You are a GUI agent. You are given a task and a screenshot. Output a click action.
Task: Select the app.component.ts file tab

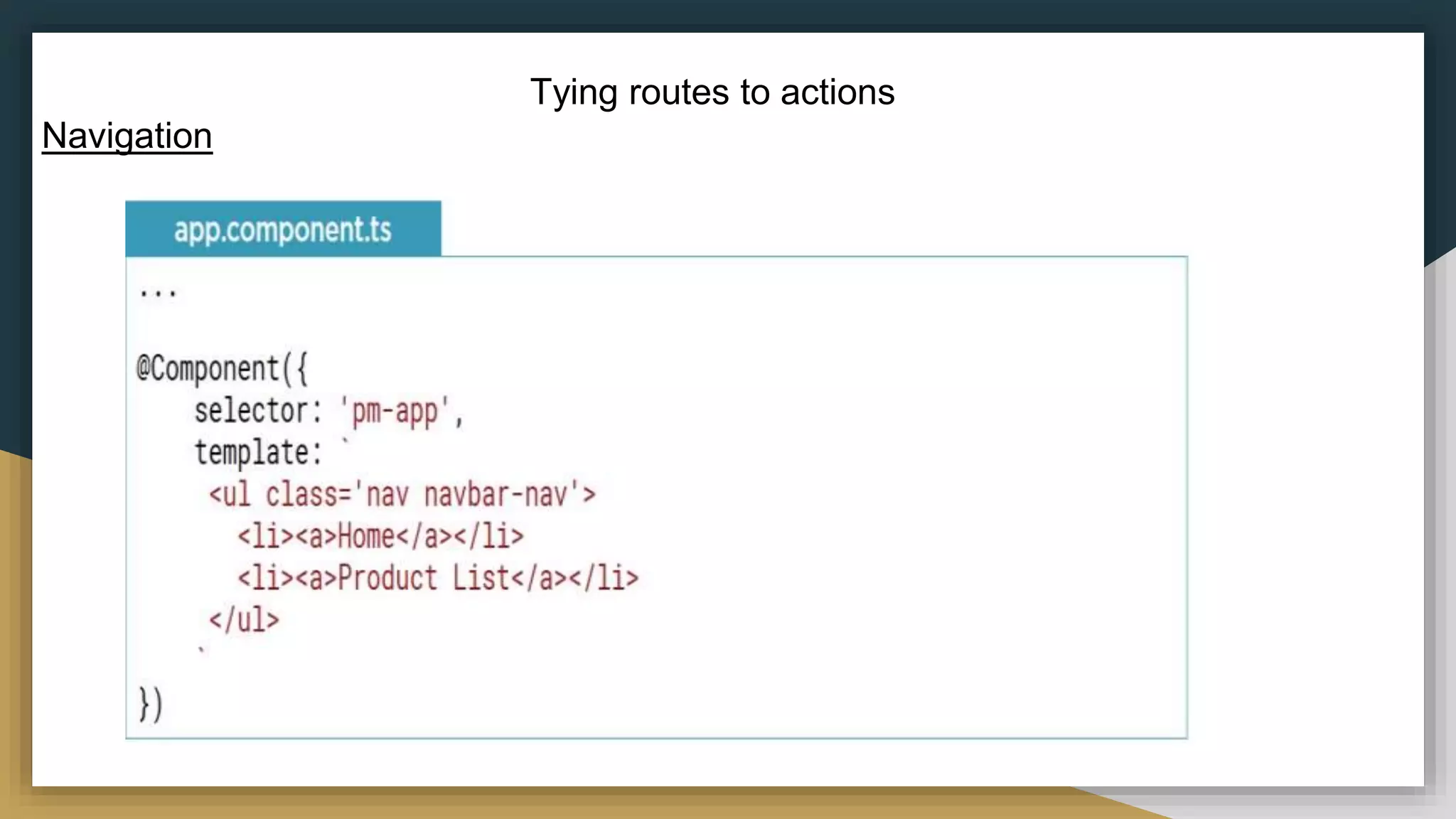click(x=283, y=229)
